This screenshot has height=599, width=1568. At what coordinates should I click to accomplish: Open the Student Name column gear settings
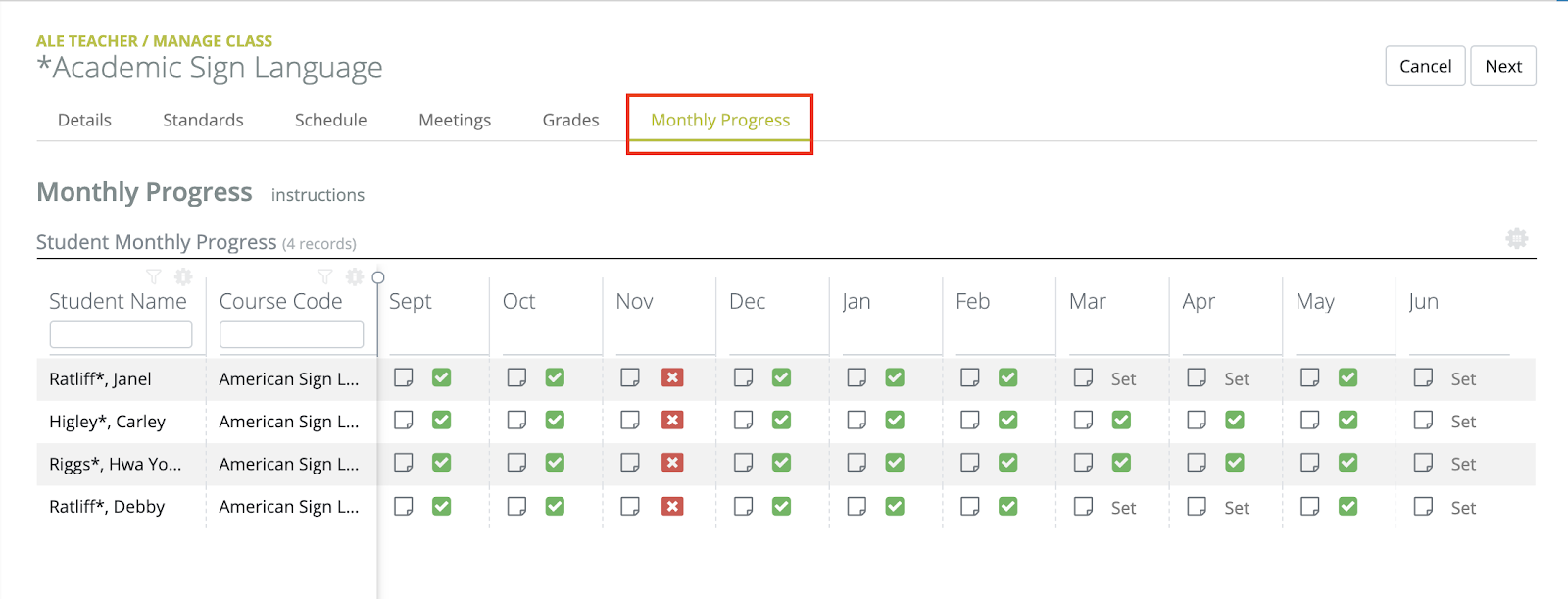tap(183, 277)
